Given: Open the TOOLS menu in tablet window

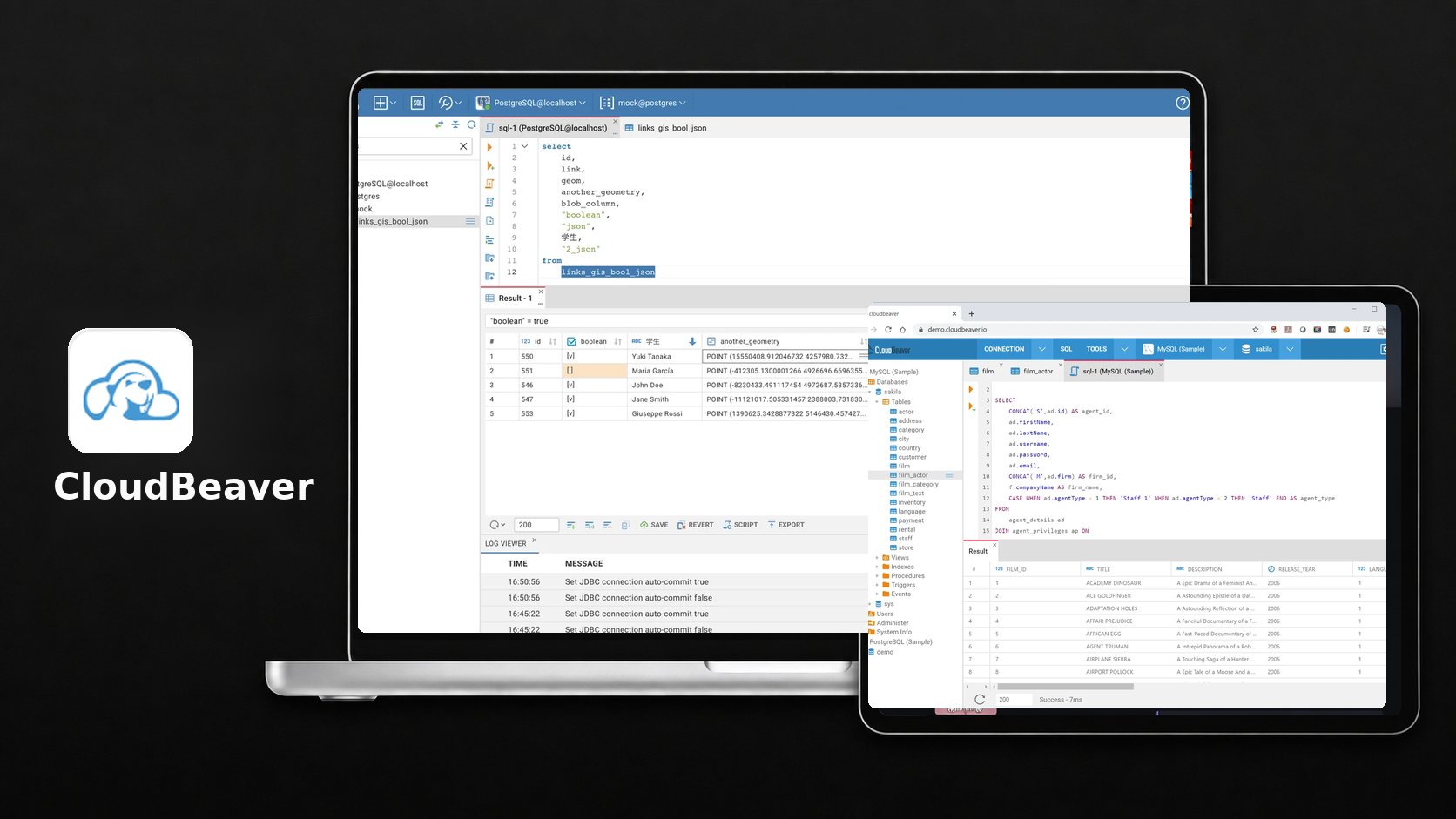Looking at the screenshot, I should [x=1096, y=349].
